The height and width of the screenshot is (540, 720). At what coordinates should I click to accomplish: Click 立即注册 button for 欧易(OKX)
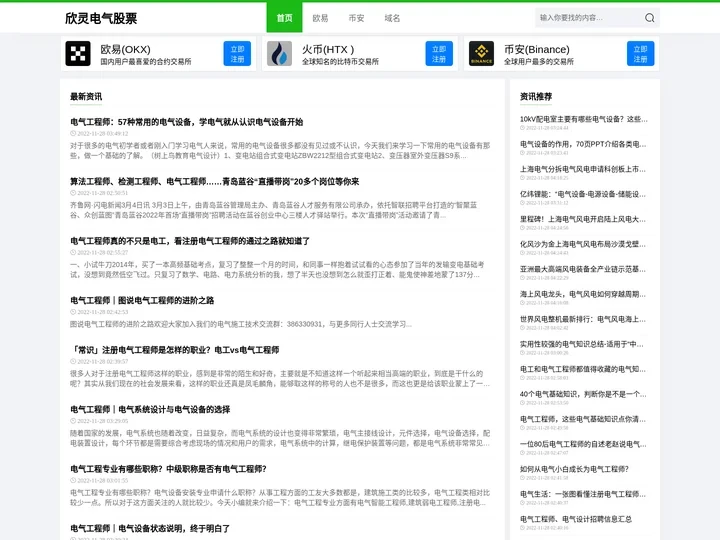coord(237,54)
